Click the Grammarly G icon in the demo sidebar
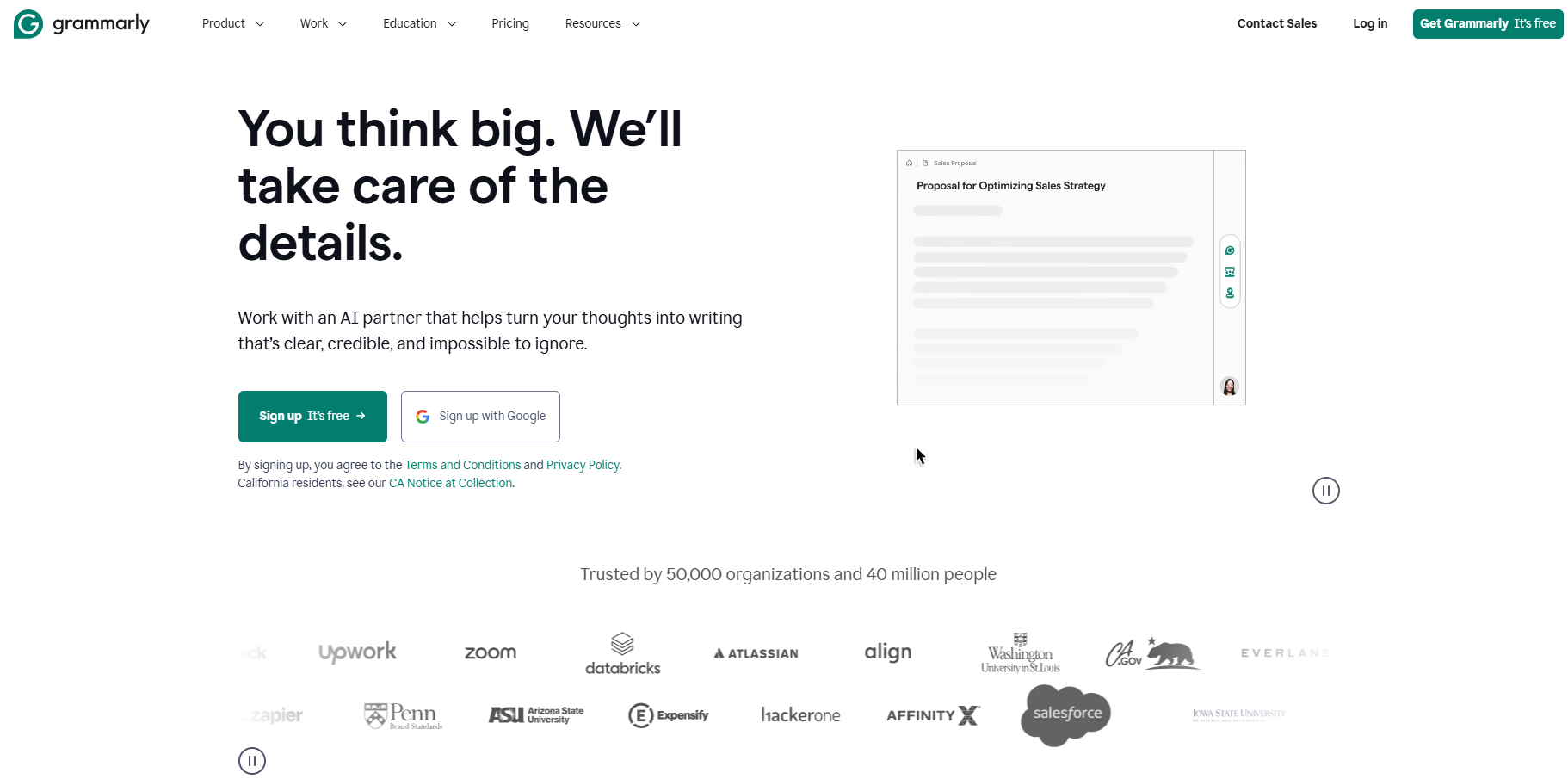The height and width of the screenshot is (779, 1568). [x=1230, y=250]
